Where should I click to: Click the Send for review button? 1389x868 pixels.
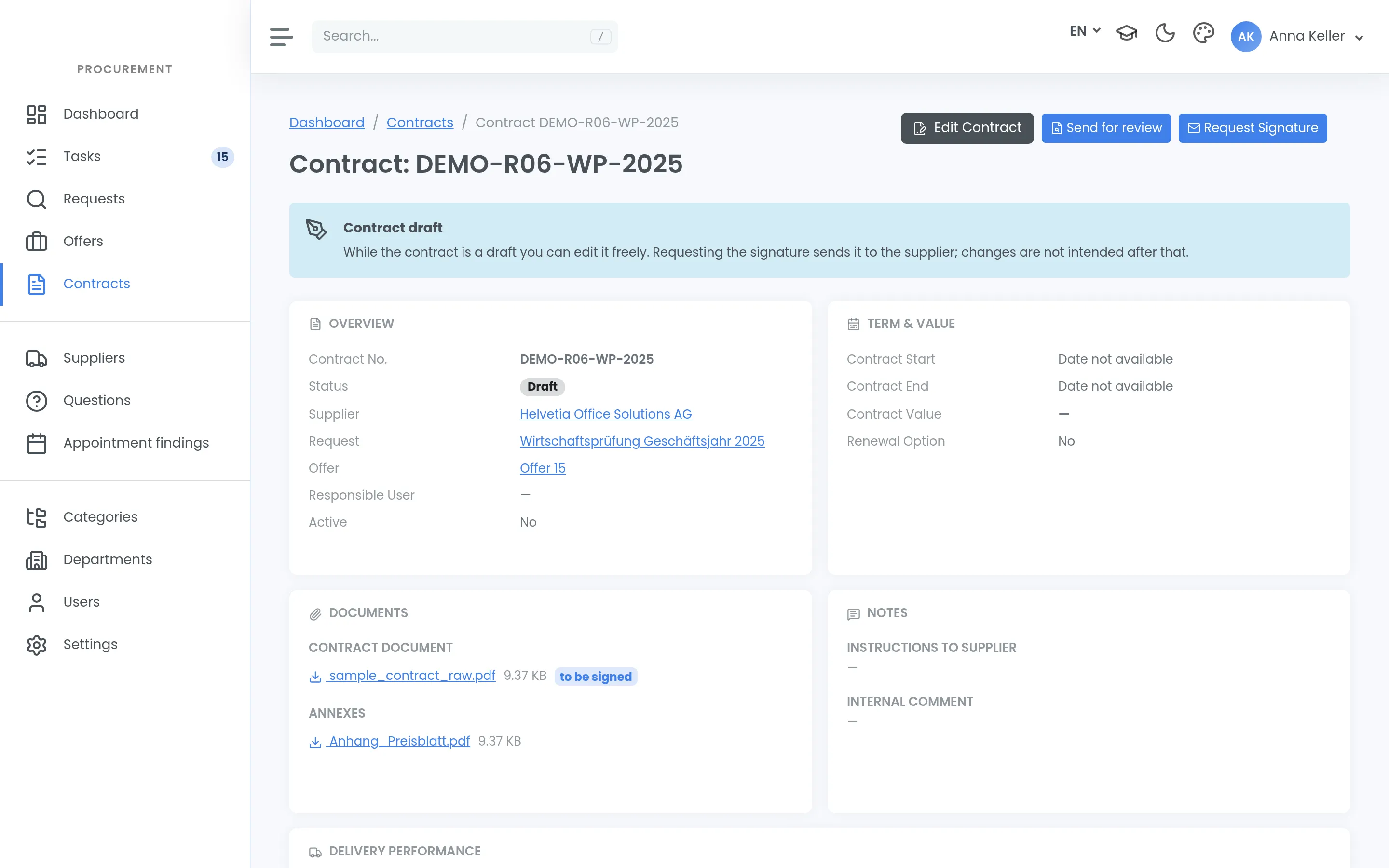1106,128
